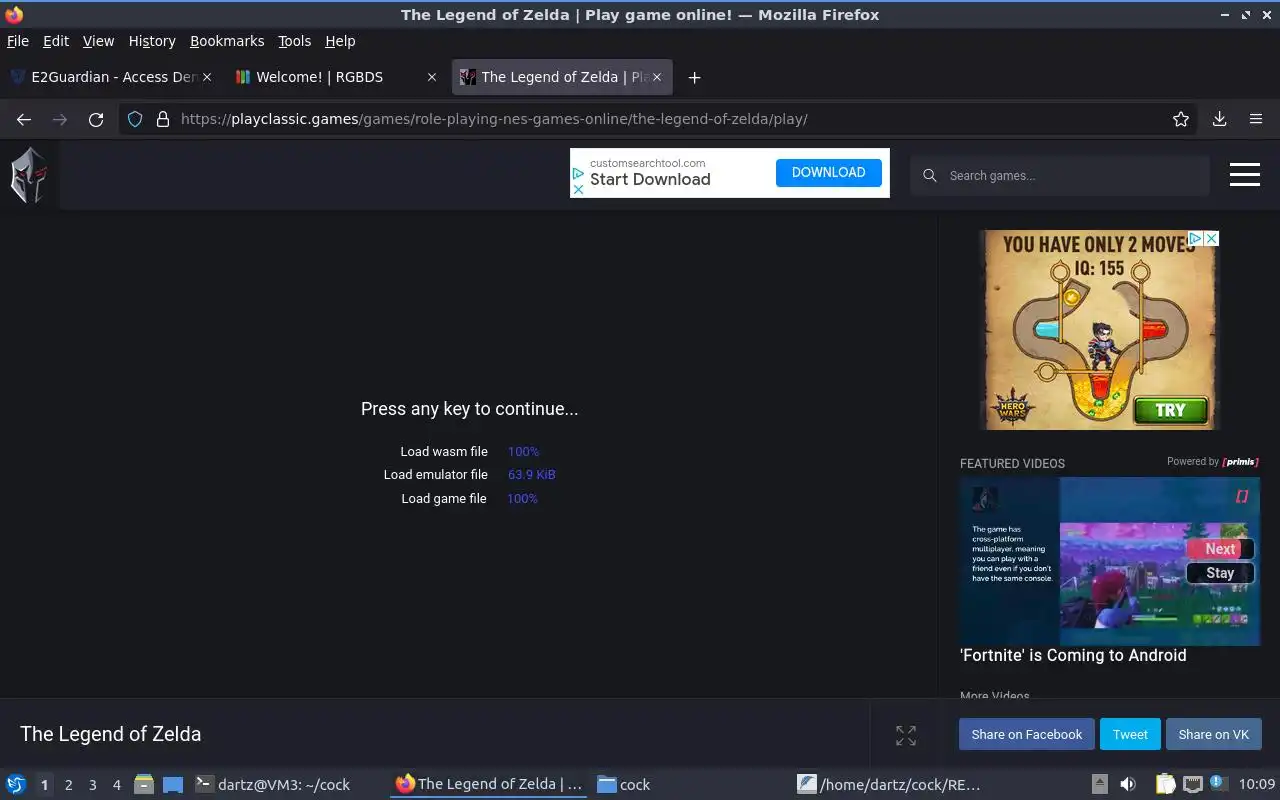Switch to workspace 2
1280x800 pixels.
(x=68, y=785)
